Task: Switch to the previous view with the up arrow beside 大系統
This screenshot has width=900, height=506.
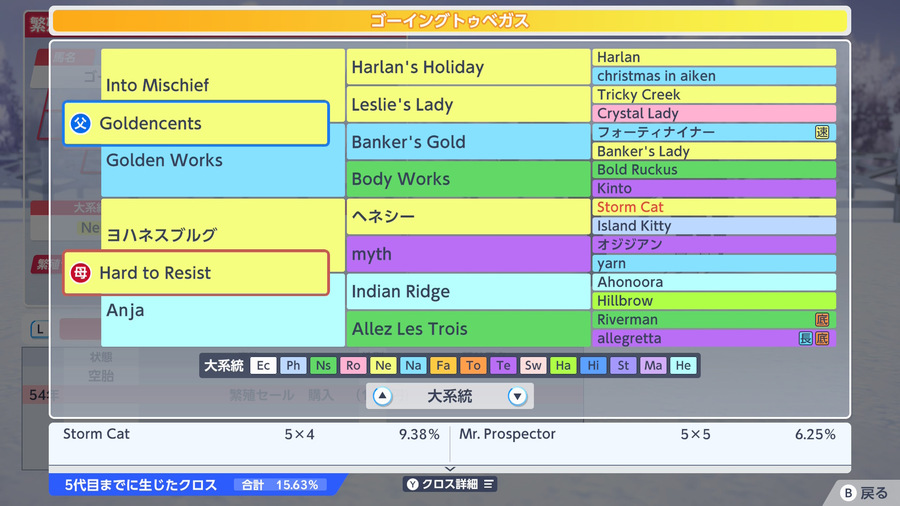Action: click(x=382, y=396)
